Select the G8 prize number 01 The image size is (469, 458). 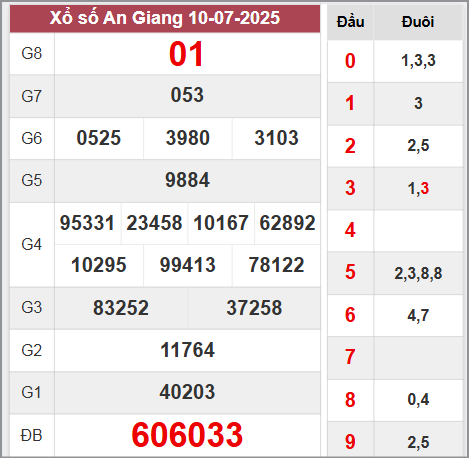coord(186,54)
